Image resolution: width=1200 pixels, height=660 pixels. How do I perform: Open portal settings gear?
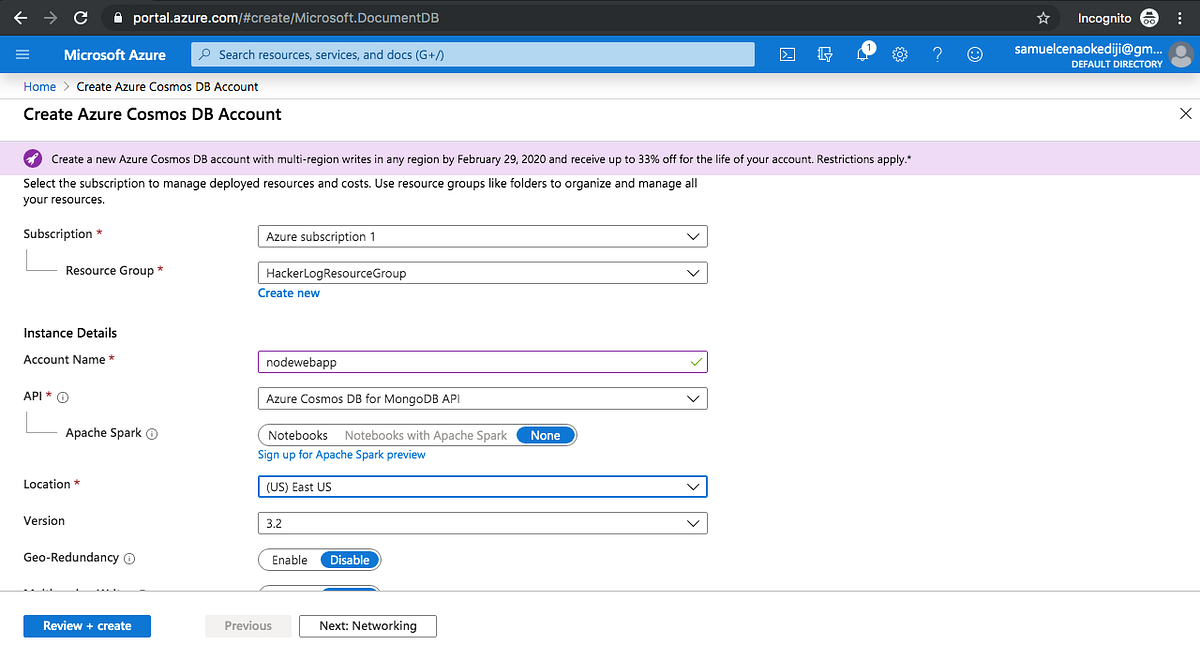point(899,54)
